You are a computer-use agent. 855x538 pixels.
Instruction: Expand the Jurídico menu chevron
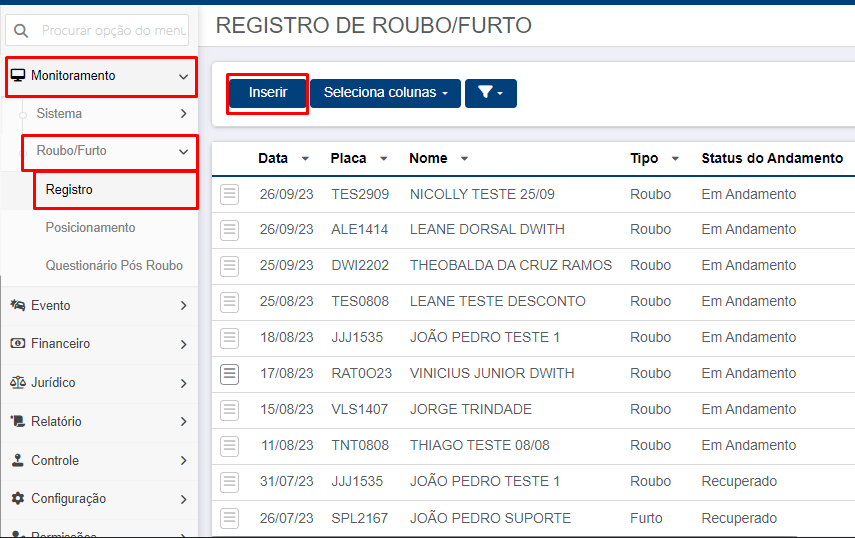pyautogui.click(x=184, y=383)
